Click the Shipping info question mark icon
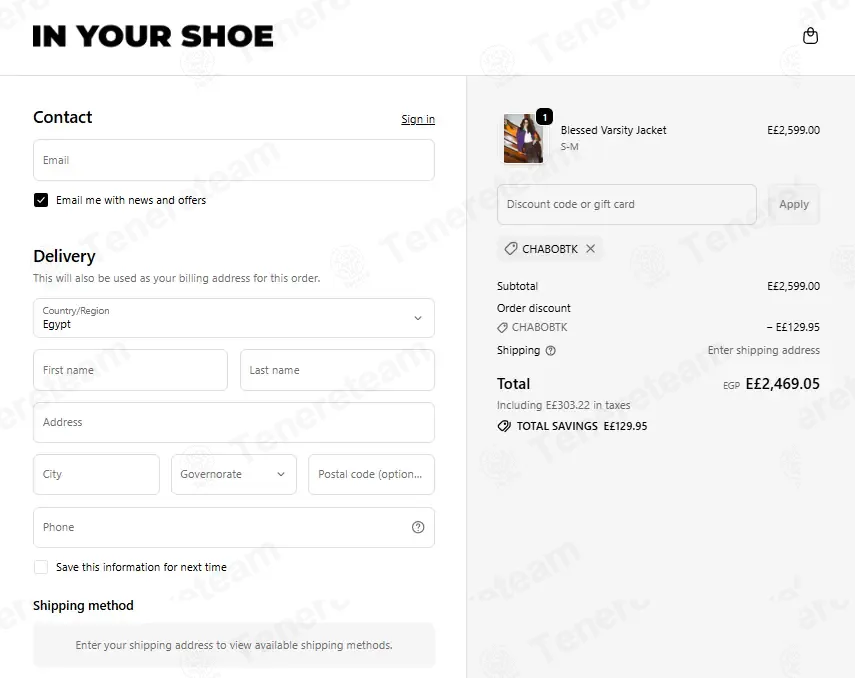The height and width of the screenshot is (678, 855). pos(551,351)
